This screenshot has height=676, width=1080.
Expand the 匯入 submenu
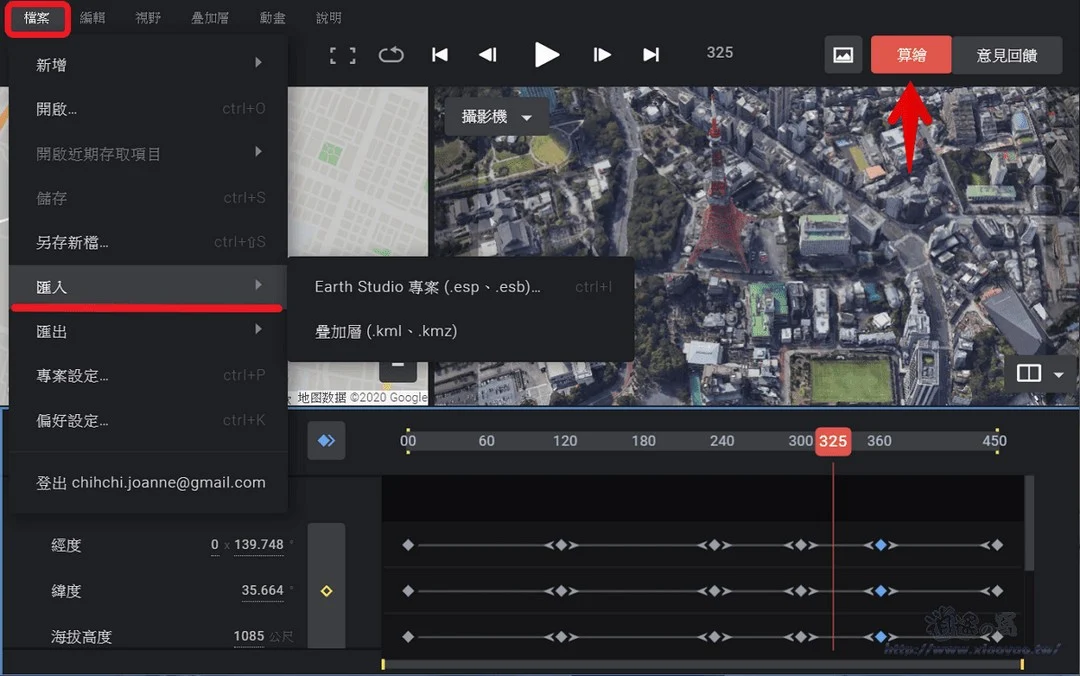(x=148, y=287)
